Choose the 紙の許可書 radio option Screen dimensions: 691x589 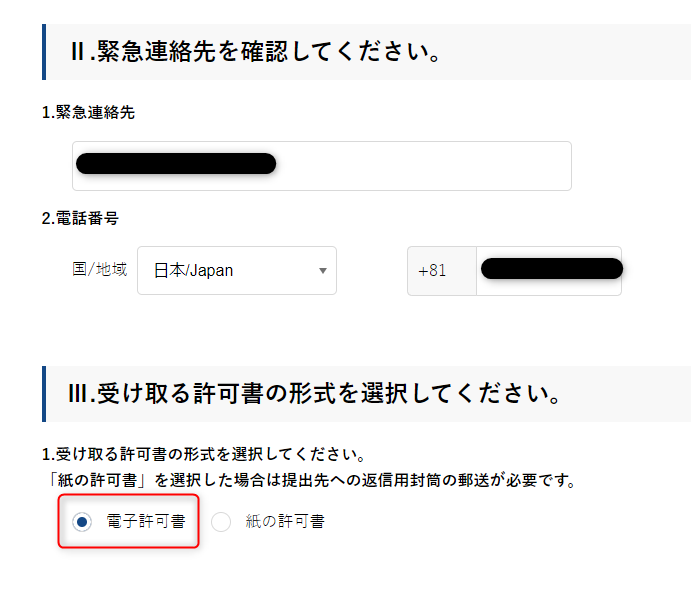[221, 521]
